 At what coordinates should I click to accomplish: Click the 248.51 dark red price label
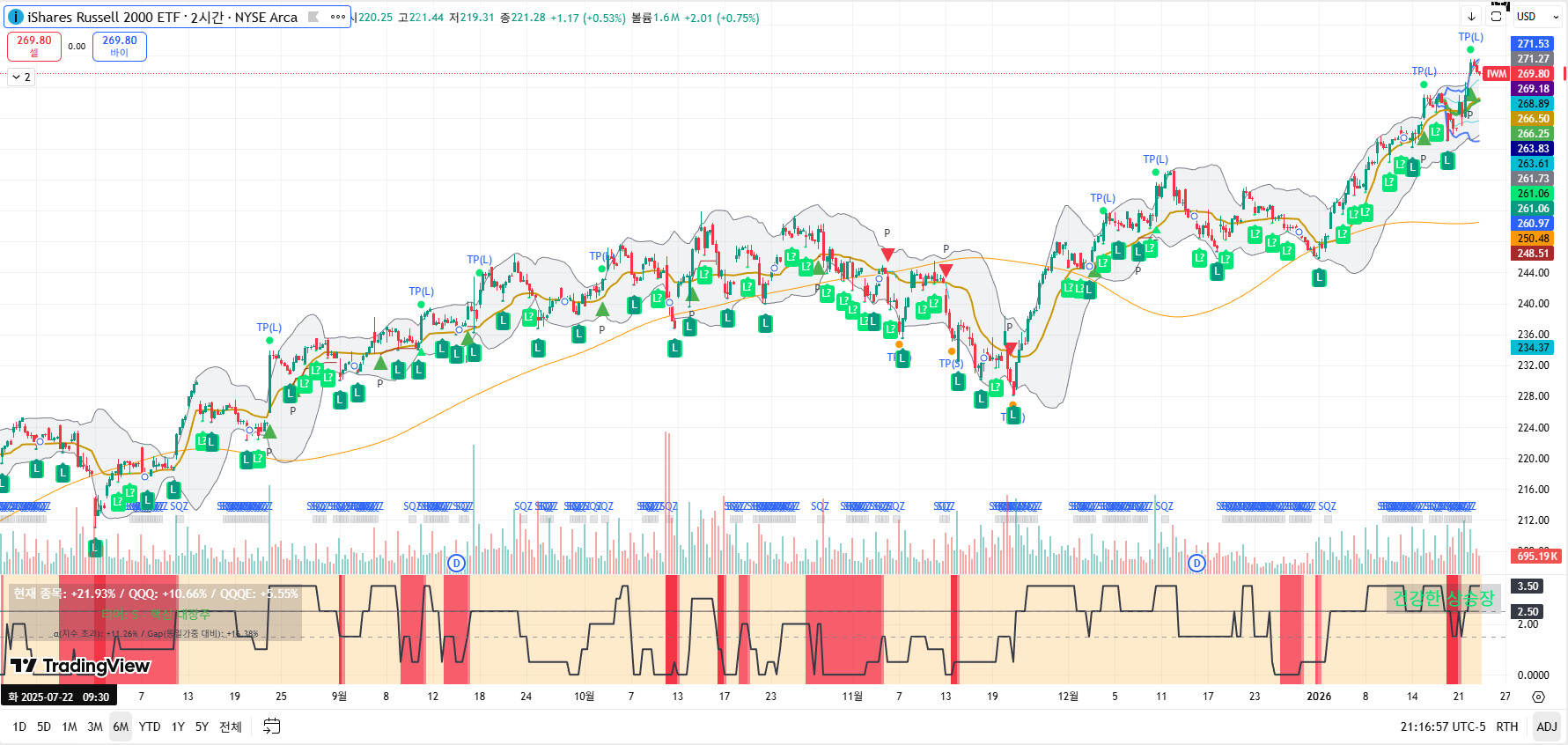pyautogui.click(x=1533, y=254)
